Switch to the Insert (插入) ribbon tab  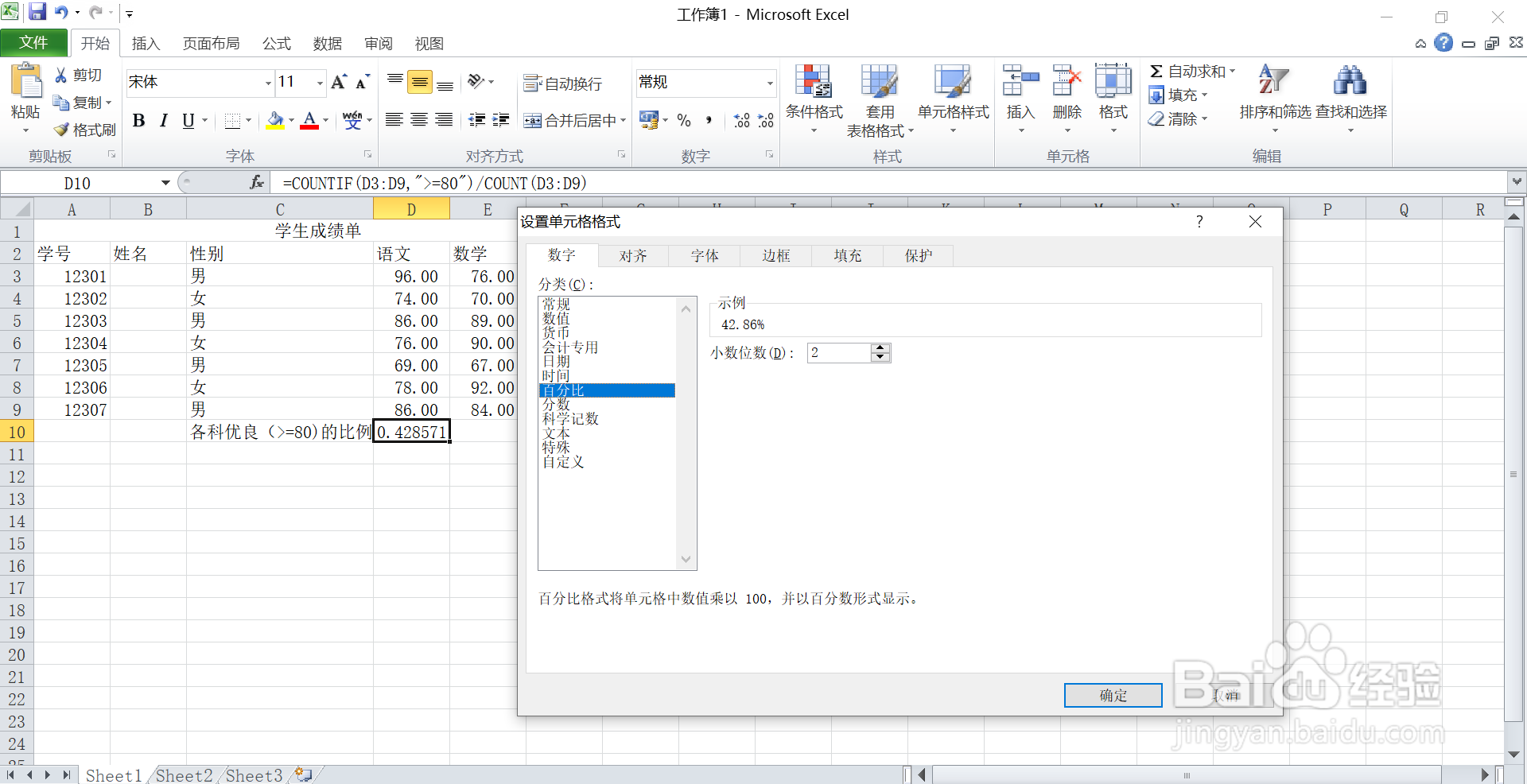coord(146,44)
